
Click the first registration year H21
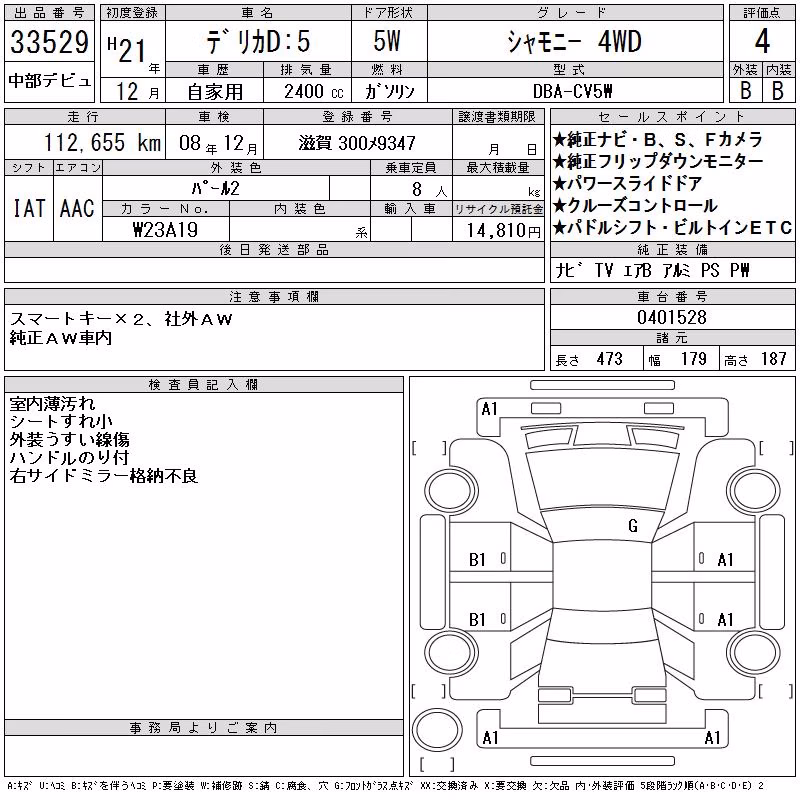127,49
